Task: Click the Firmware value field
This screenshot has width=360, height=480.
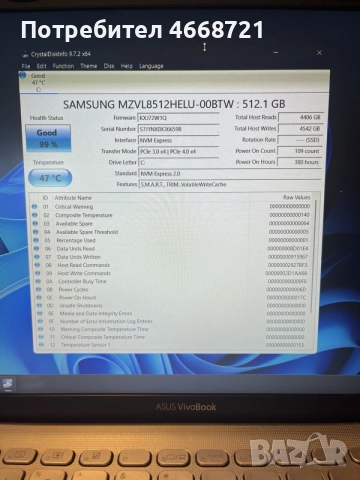Action: point(178,118)
